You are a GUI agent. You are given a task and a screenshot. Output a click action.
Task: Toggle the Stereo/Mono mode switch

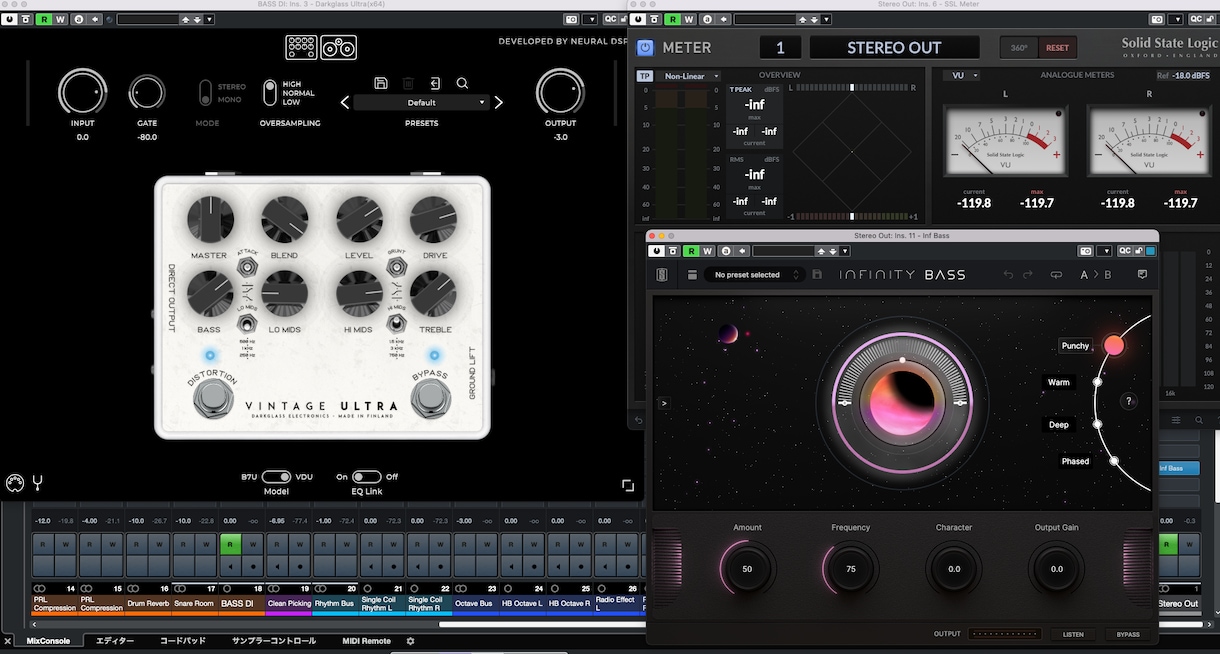coord(206,93)
